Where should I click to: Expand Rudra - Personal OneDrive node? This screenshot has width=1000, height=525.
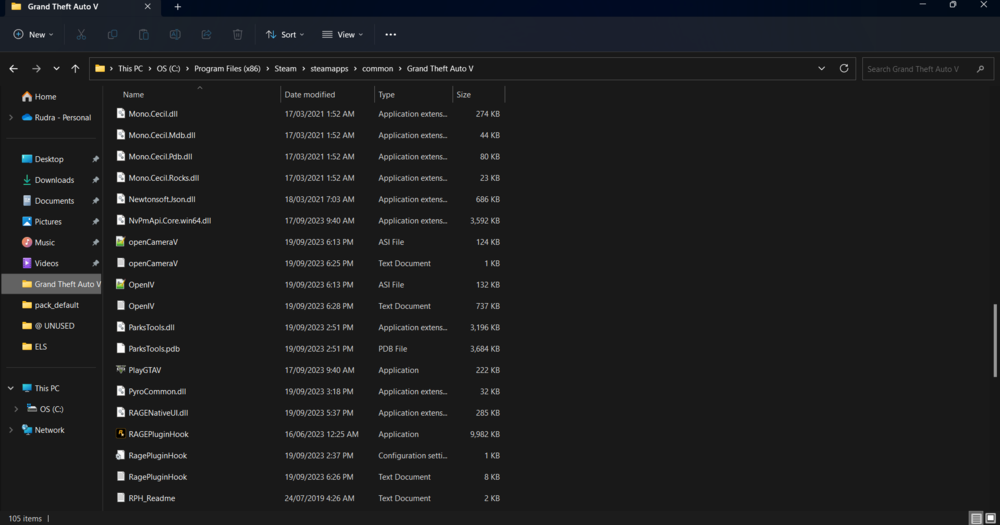[x=11, y=117]
